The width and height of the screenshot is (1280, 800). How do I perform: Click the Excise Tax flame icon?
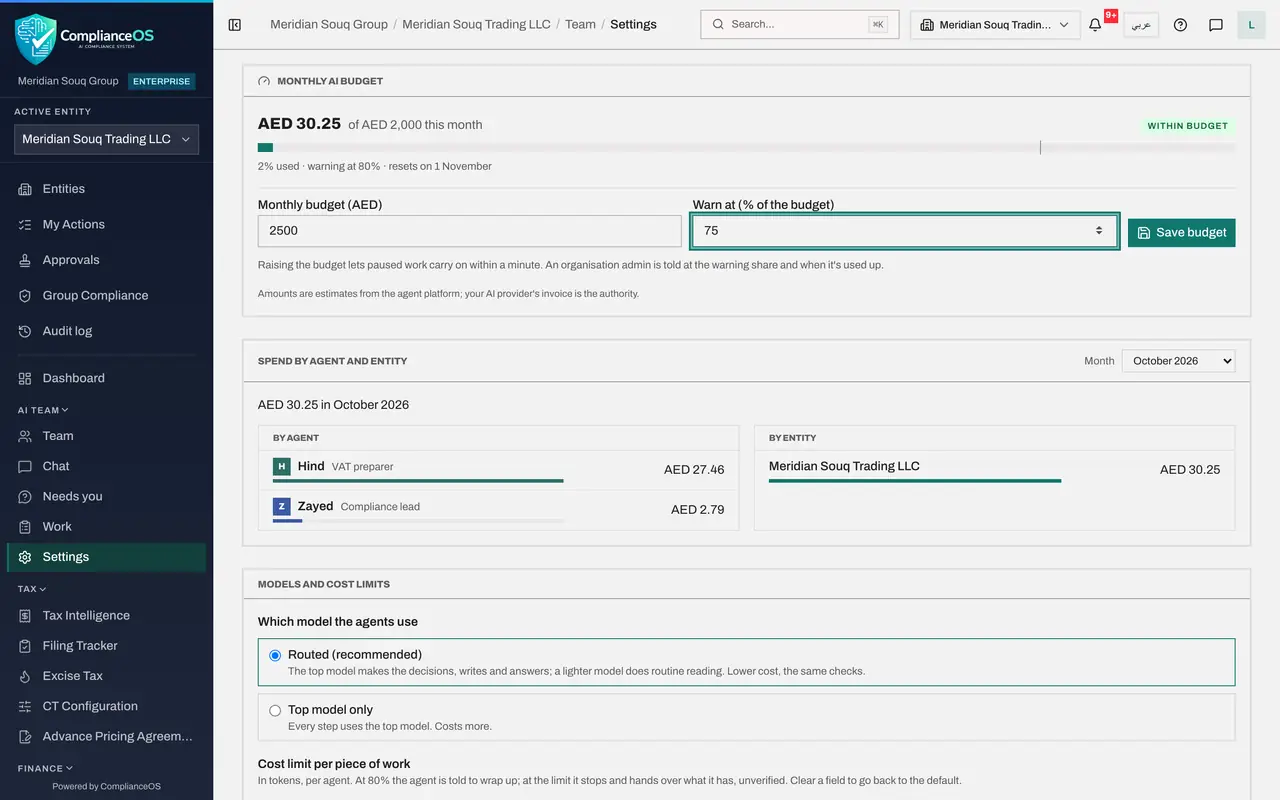click(x=25, y=676)
